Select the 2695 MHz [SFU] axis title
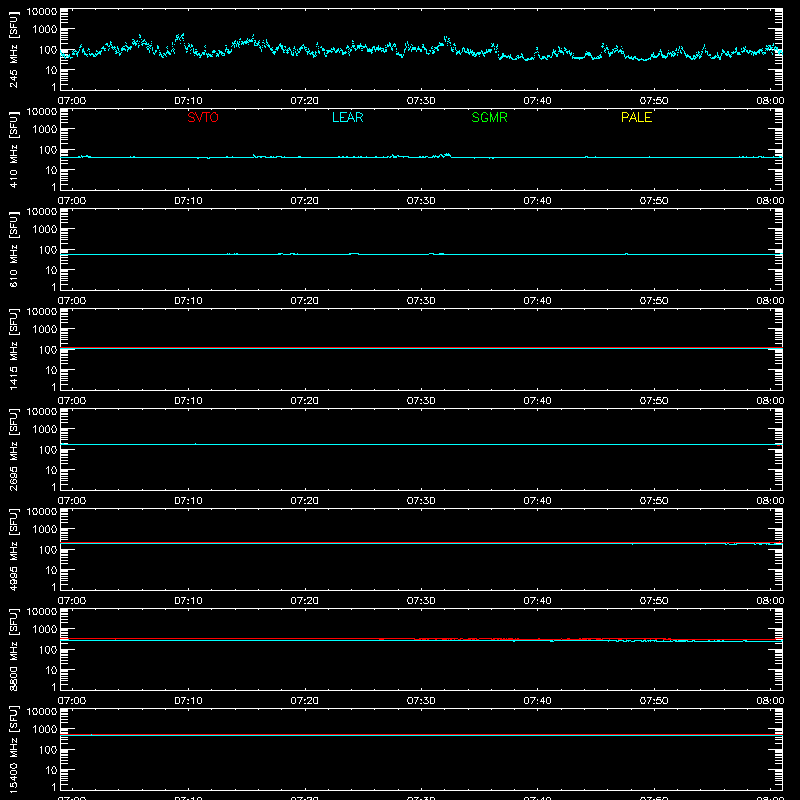The image size is (800, 800). tap(13, 449)
